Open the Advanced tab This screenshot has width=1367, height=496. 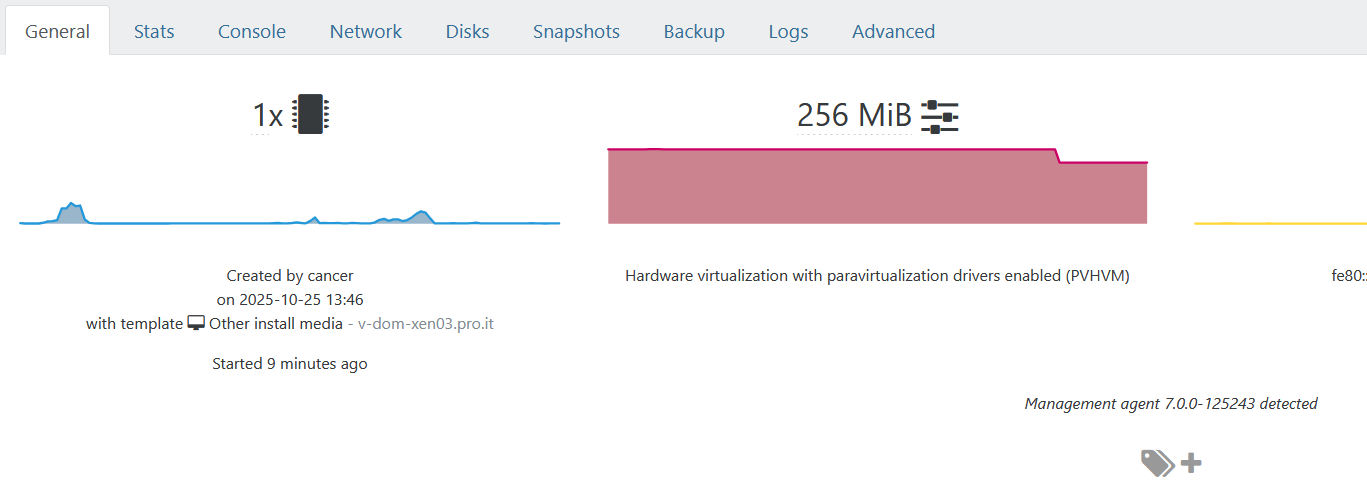(893, 32)
